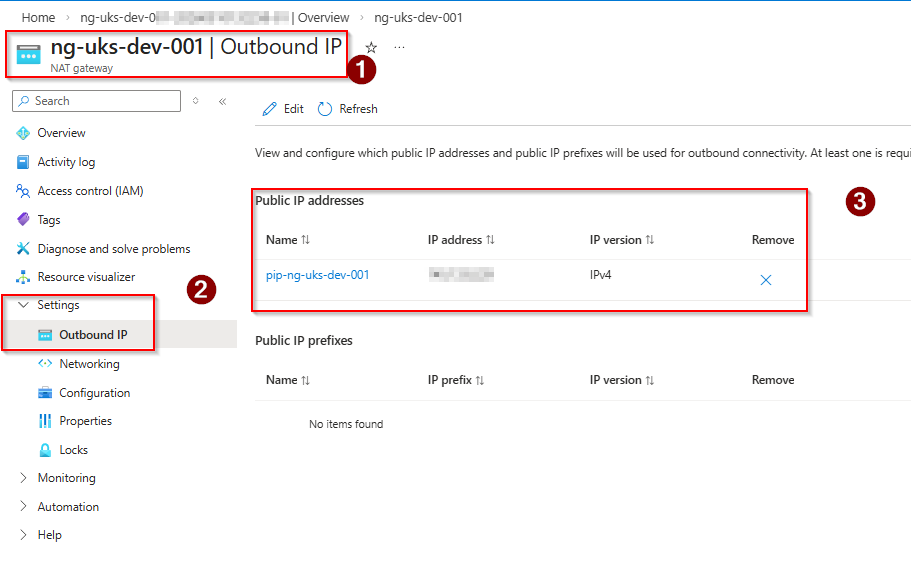Go to Home breadcrumb

38,17
